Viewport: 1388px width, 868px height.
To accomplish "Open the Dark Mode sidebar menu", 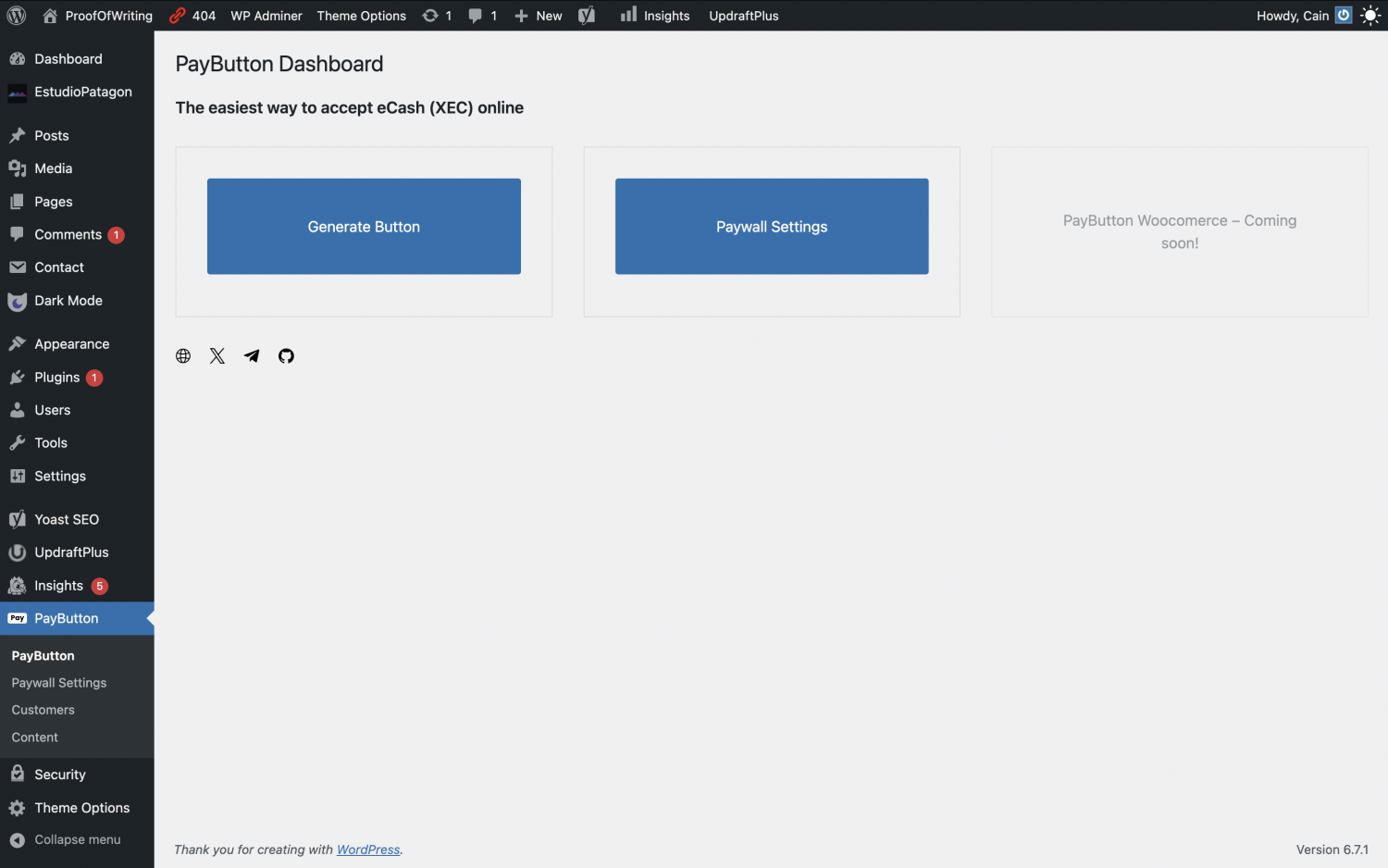I will (68, 301).
